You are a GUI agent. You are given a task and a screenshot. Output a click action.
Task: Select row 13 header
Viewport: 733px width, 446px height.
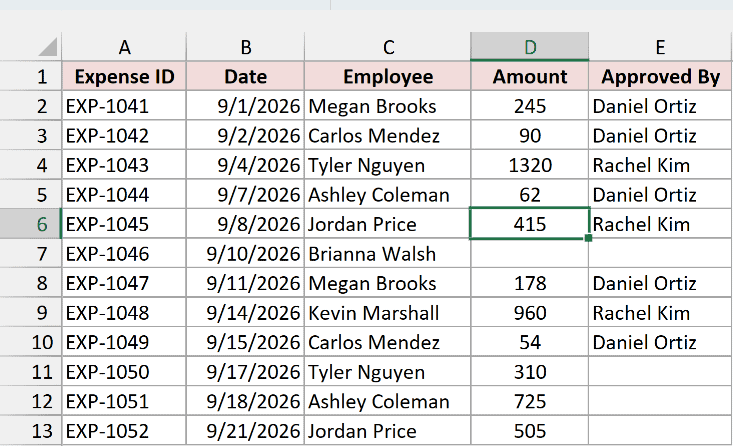point(31,431)
